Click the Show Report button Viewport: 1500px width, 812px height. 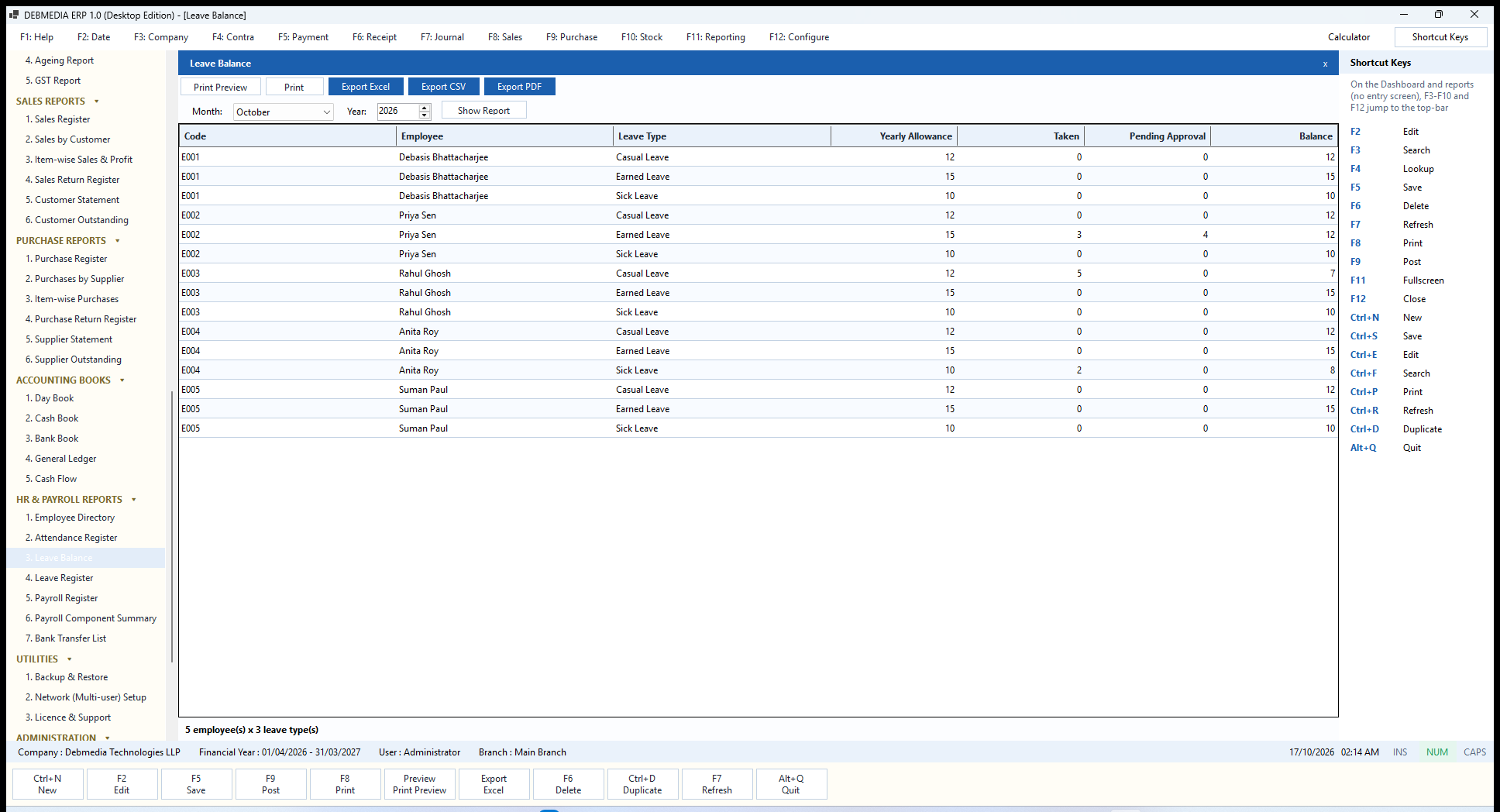tap(483, 111)
